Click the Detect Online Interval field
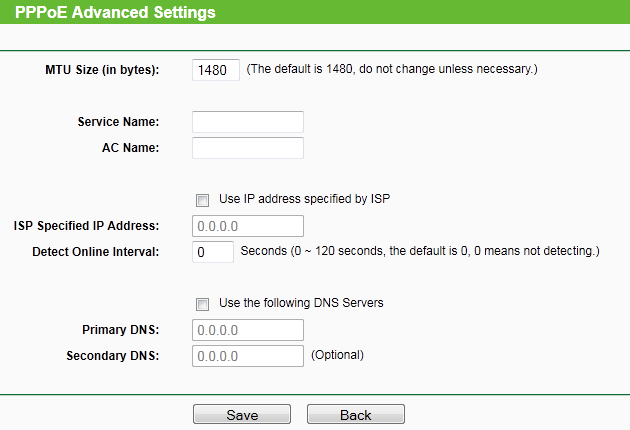The image size is (630, 430). coord(212,252)
